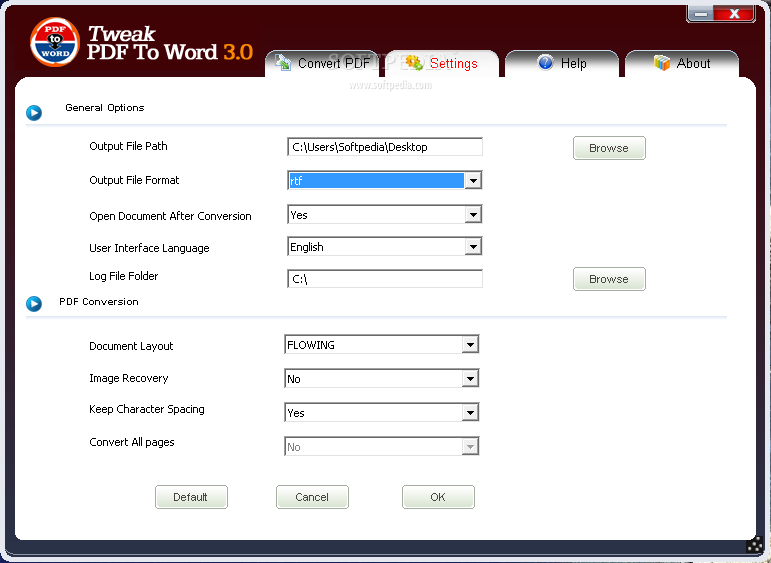Image resolution: width=771 pixels, height=563 pixels.
Task: Click General Options blue arrow icon
Action: tap(34, 113)
